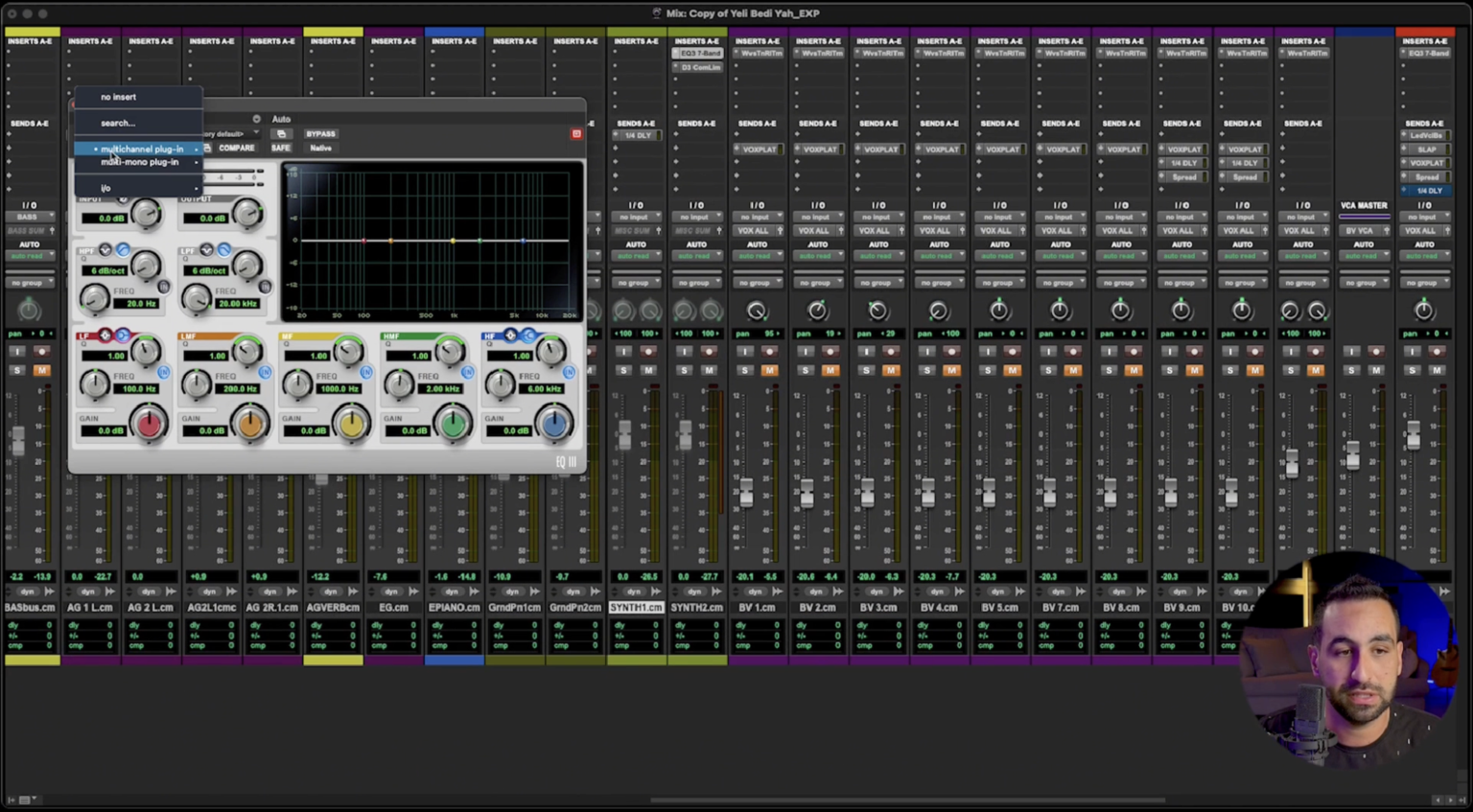Mute the BV 1 track
This screenshot has height=812, width=1473.
tap(770, 369)
